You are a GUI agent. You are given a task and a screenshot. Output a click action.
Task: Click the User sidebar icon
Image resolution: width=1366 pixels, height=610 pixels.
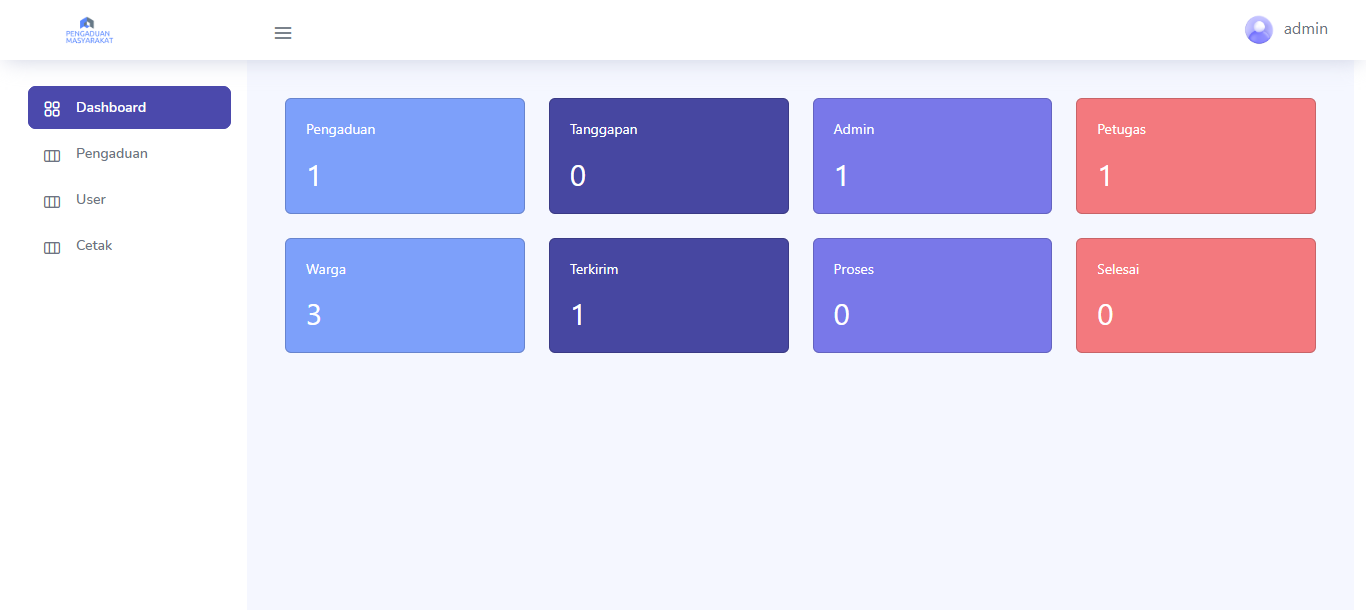tap(52, 201)
